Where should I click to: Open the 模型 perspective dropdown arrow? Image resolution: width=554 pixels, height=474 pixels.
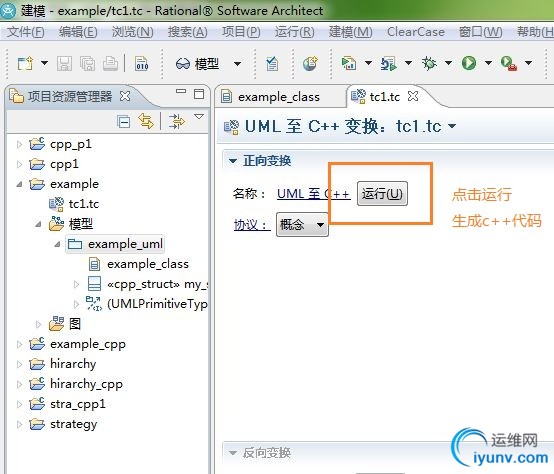(237, 64)
